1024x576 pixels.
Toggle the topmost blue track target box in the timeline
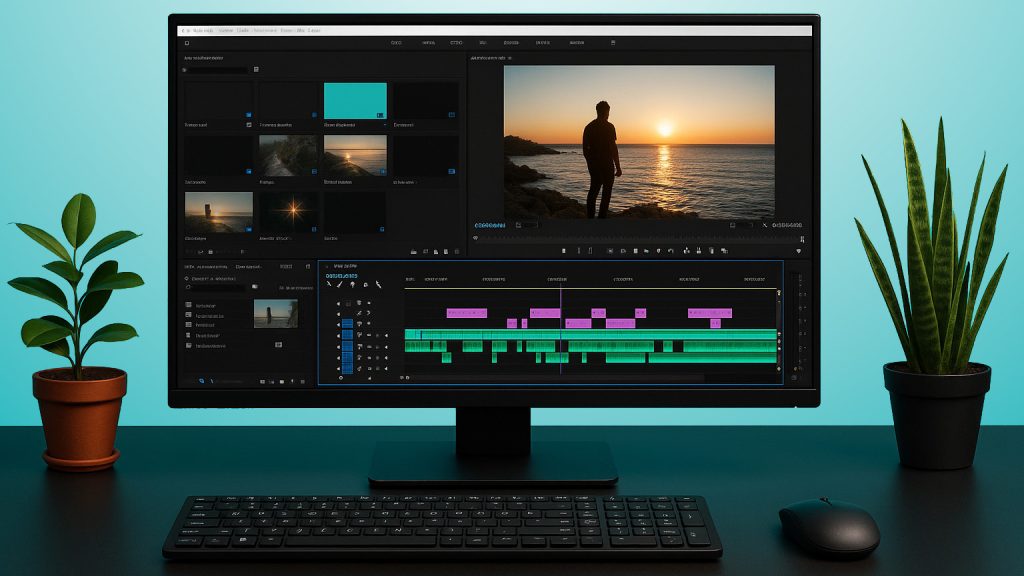348,324
